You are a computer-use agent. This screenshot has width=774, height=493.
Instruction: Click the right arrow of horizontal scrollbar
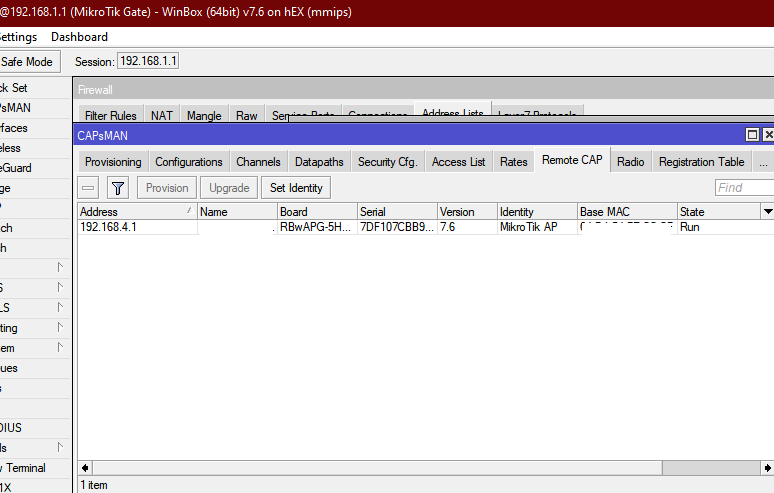tap(768, 468)
